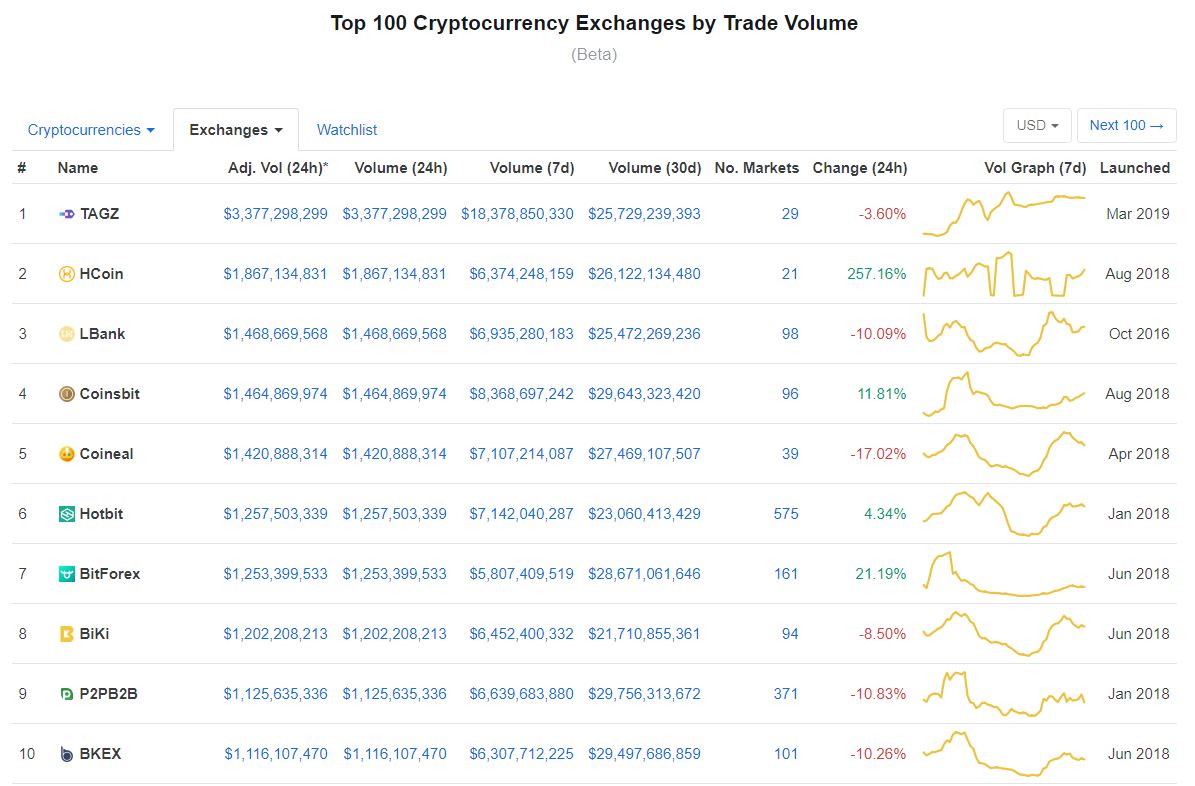Click Hotbit market count 575
The height and width of the screenshot is (786, 1195).
click(786, 514)
